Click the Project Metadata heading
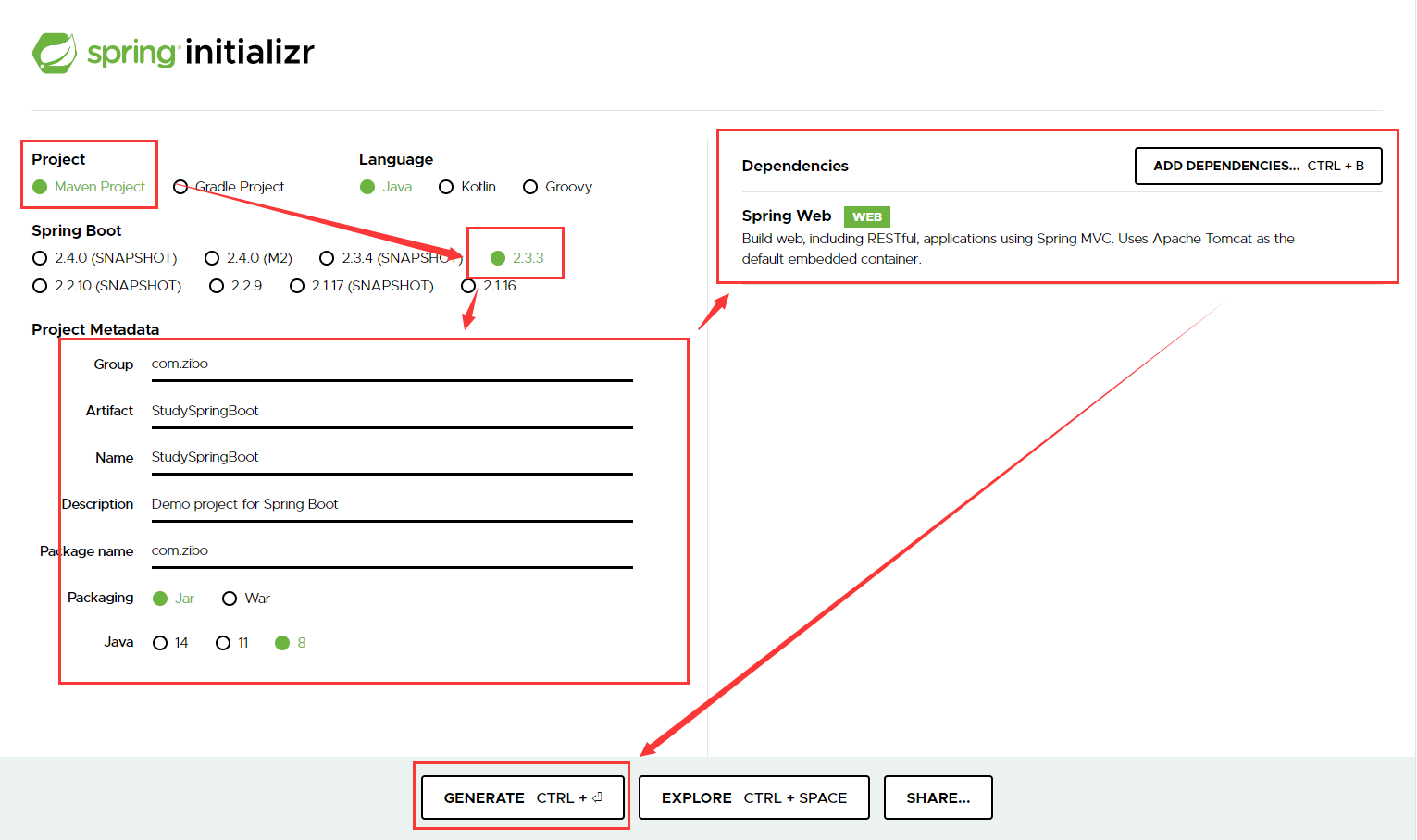 [x=95, y=329]
